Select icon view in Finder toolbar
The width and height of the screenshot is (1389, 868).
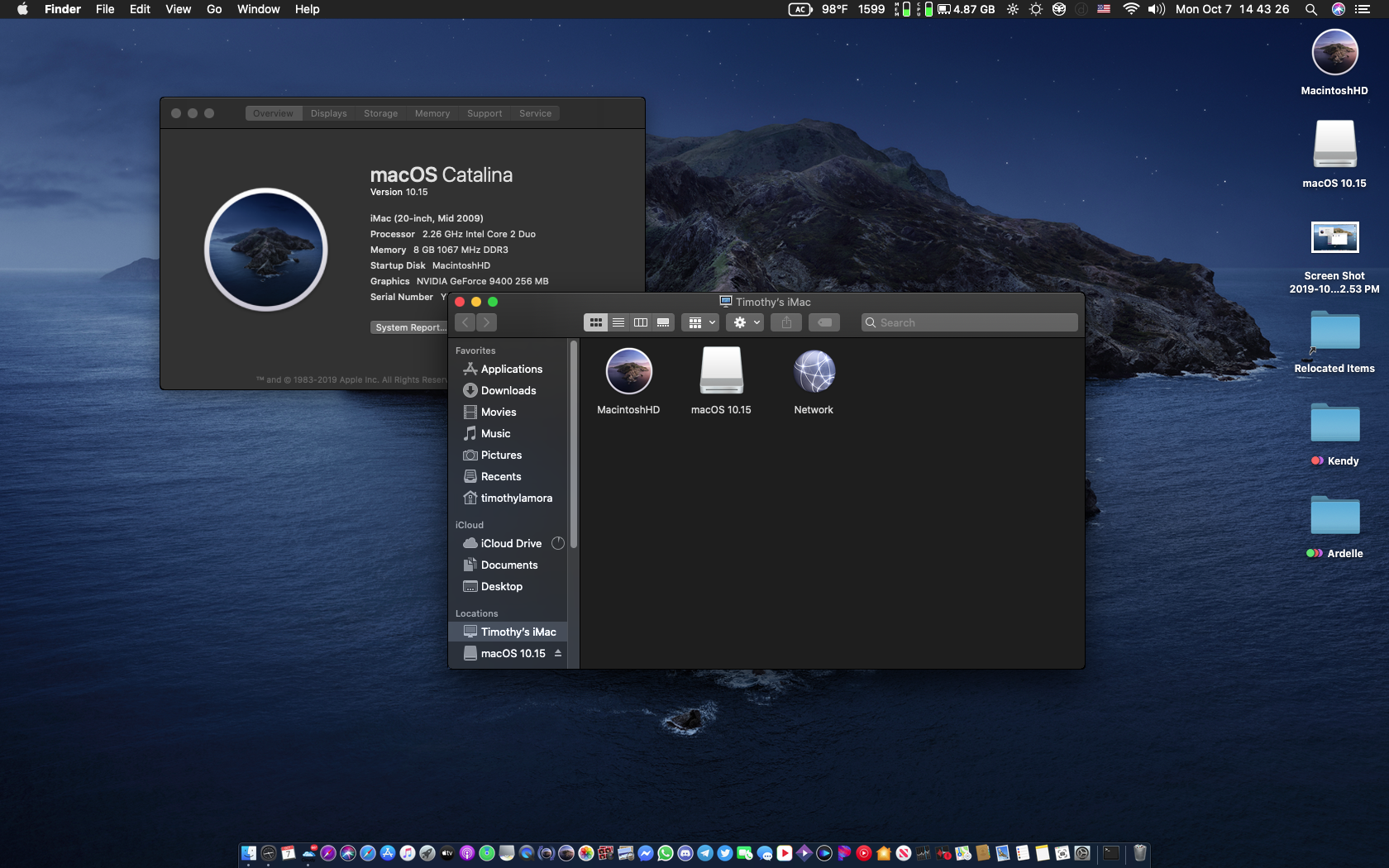coord(595,322)
